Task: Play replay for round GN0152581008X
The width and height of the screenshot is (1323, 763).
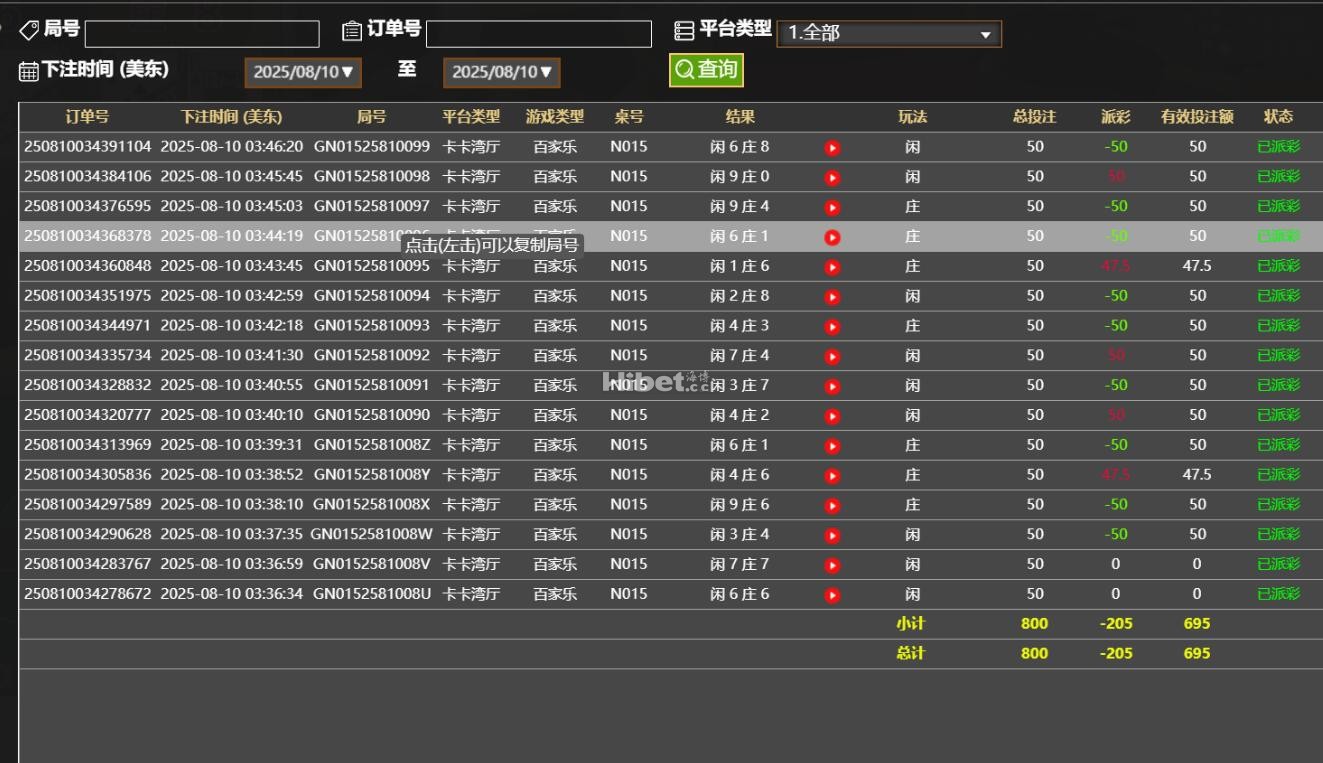Action: (832, 506)
